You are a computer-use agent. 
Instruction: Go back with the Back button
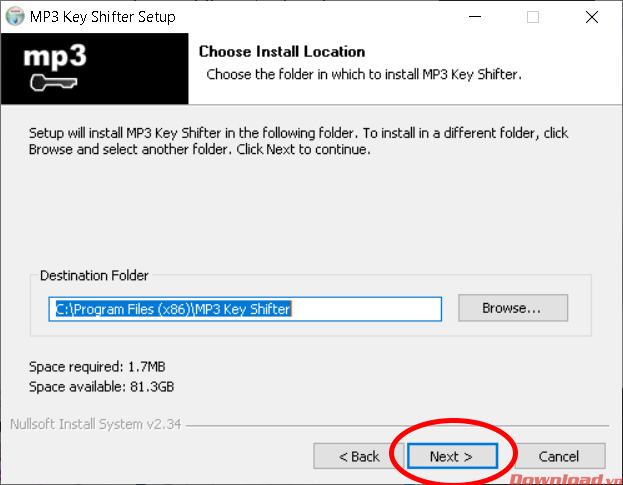coord(359,456)
